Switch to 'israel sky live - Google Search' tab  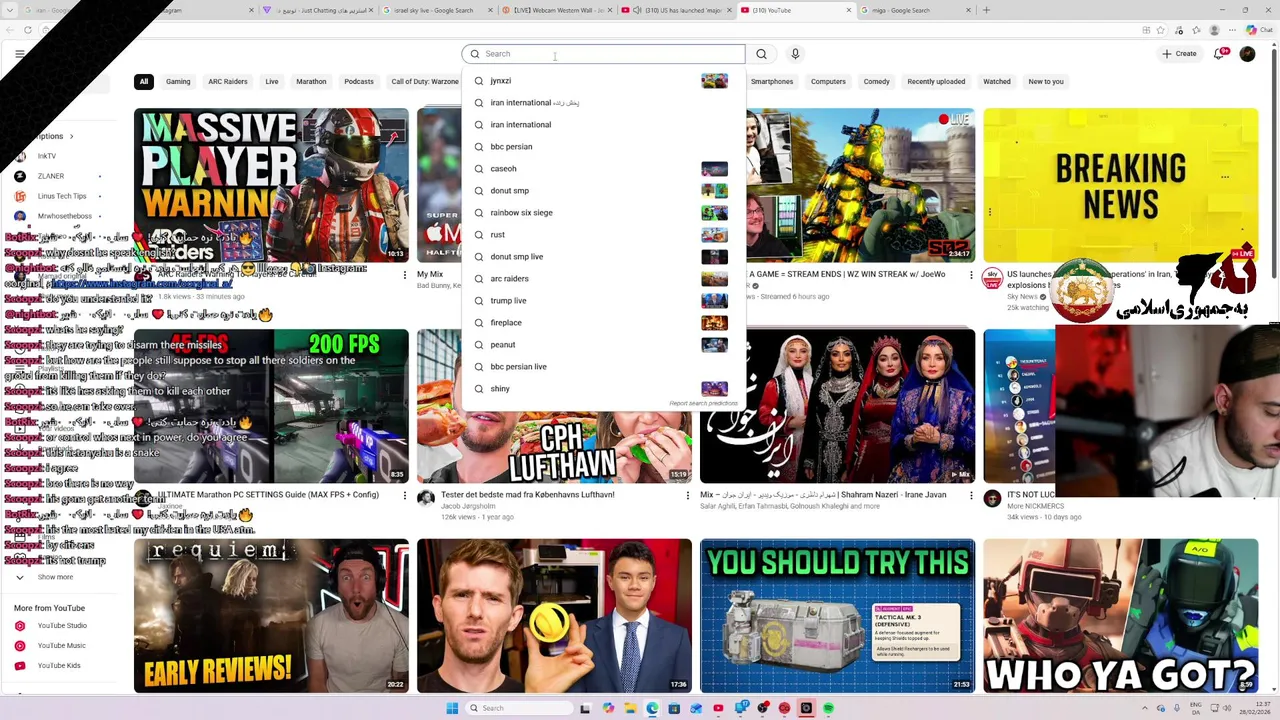click(434, 10)
